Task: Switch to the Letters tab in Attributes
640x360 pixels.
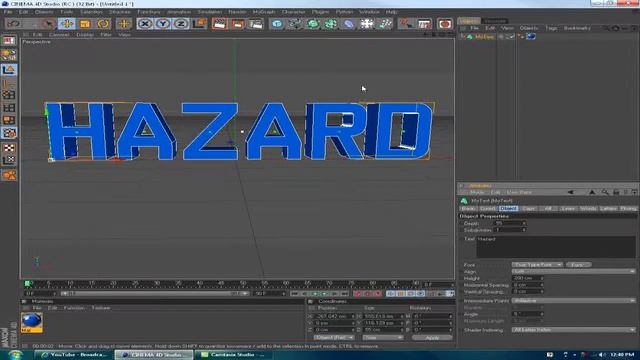Action: click(608, 209)
